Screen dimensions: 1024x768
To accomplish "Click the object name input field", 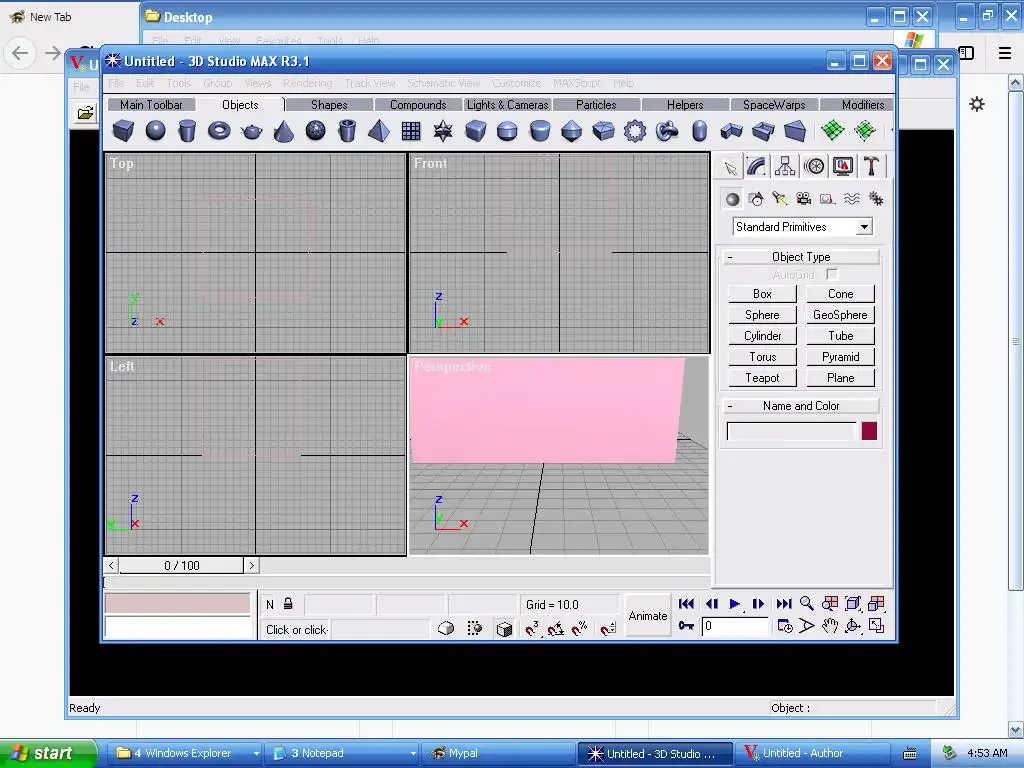I will [x=791, y=431].
